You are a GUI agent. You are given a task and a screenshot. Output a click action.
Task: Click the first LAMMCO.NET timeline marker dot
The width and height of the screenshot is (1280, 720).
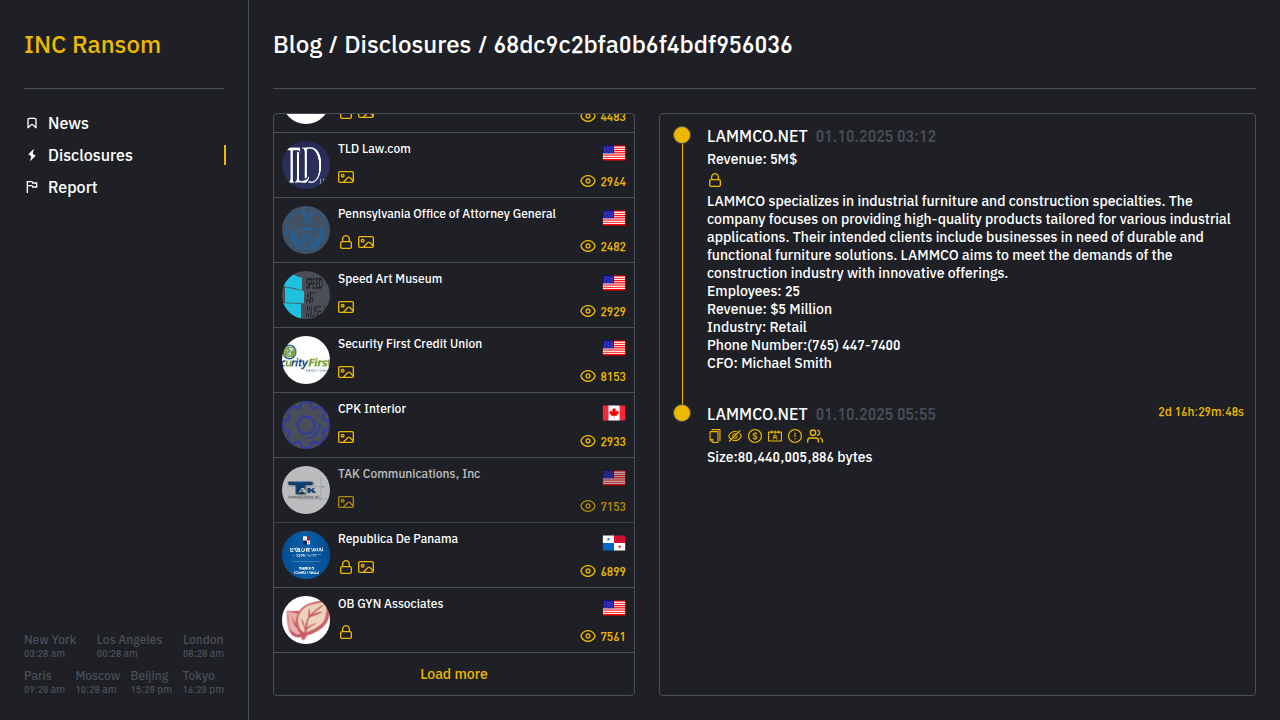(682, 135)
